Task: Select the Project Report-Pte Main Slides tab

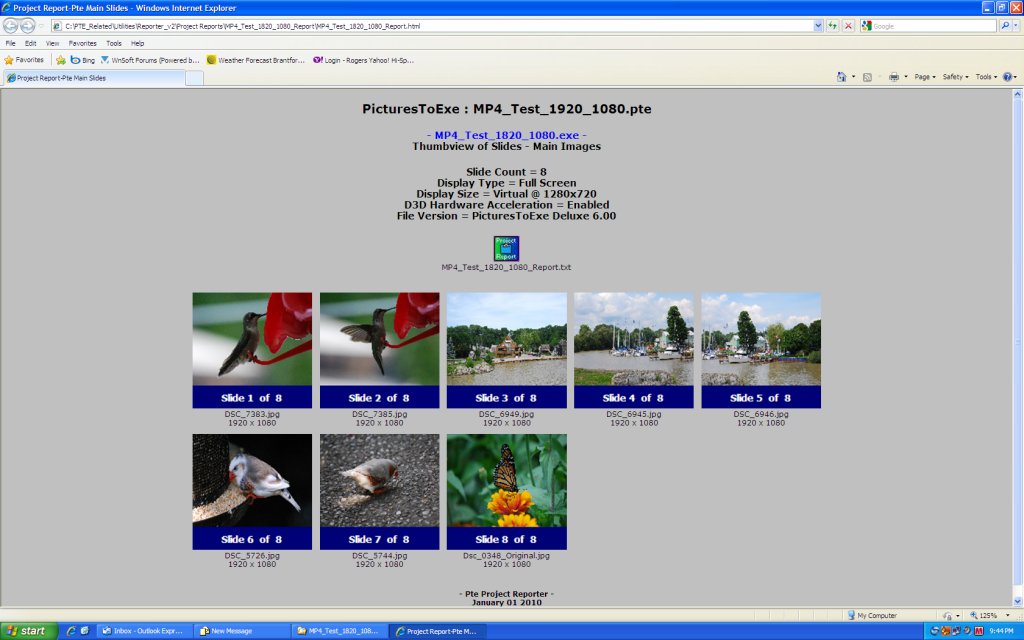Action: [x=93, y=78]
